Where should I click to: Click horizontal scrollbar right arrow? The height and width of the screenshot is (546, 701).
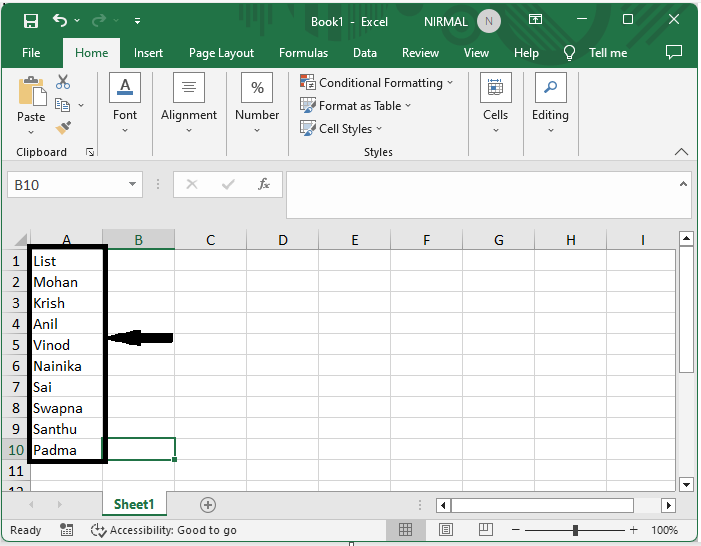[x=668, y=505]
